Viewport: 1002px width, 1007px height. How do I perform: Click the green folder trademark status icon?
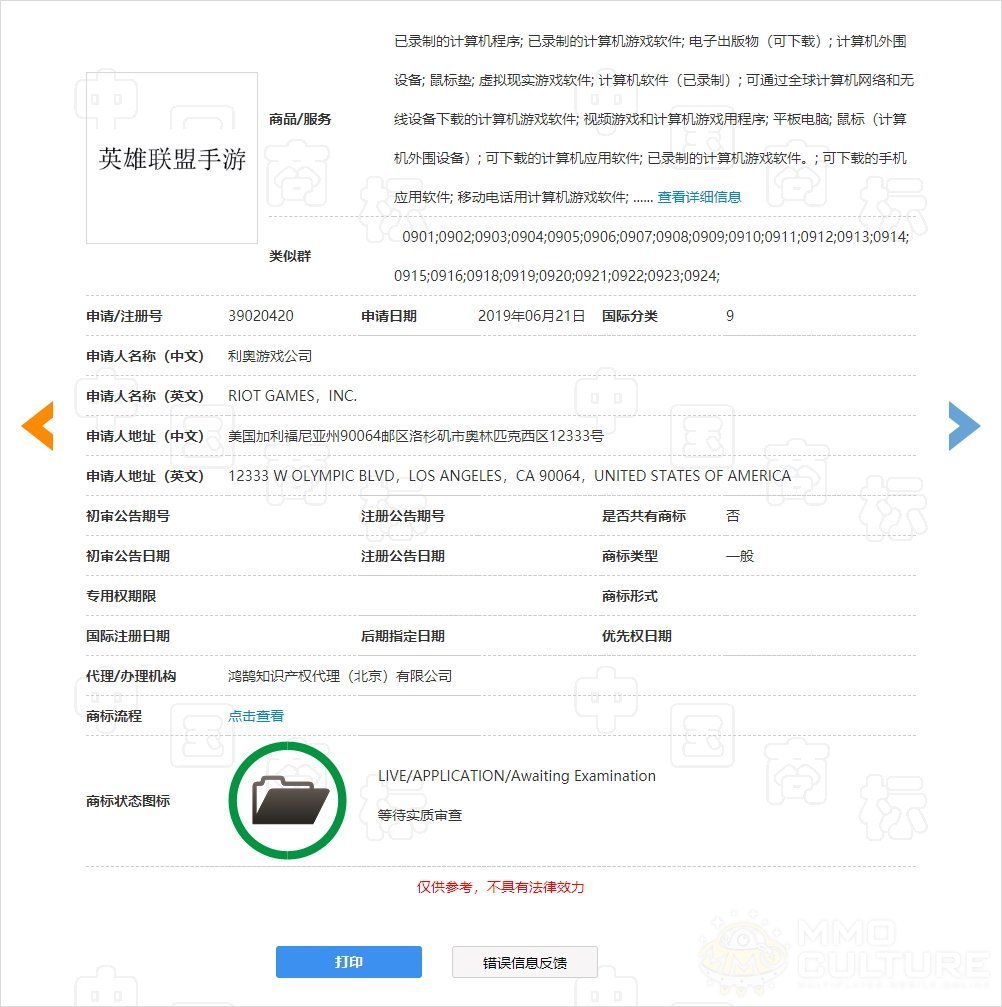288,800
